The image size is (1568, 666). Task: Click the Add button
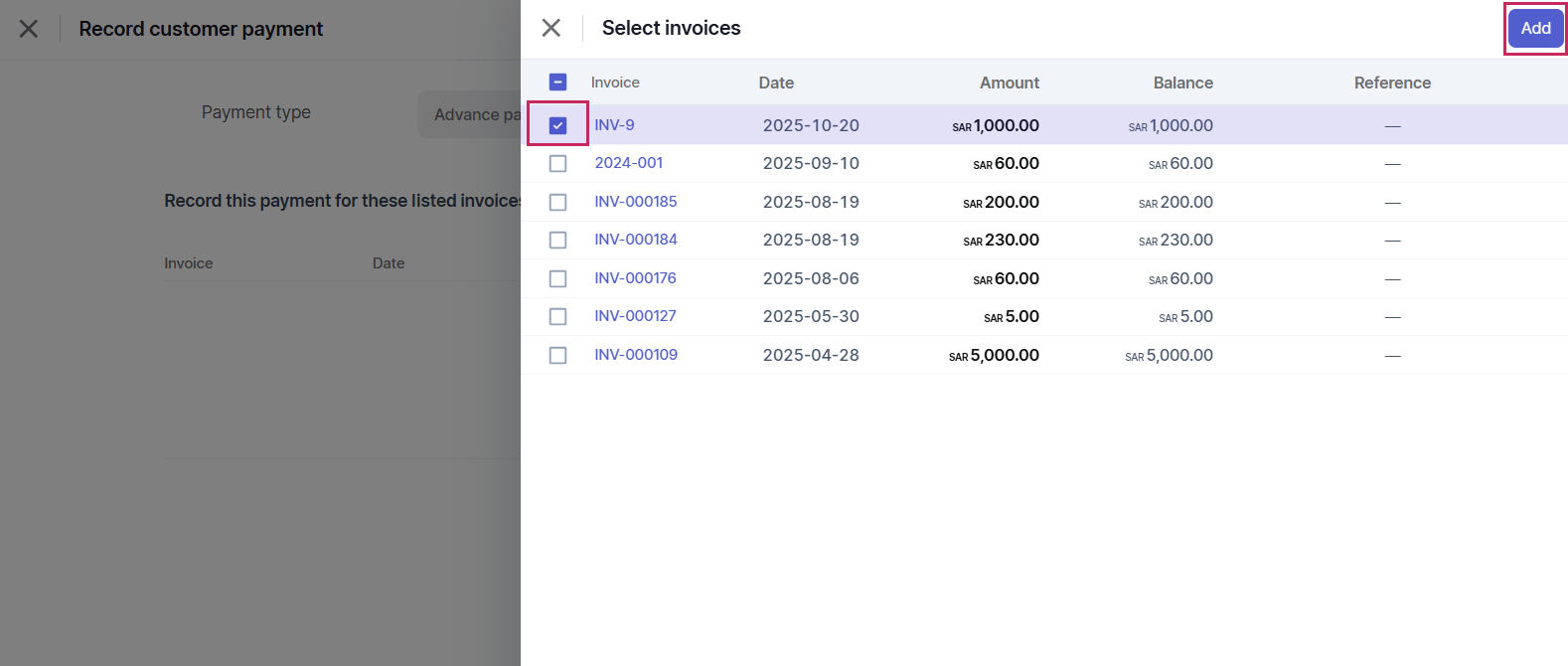[1535, 28]
